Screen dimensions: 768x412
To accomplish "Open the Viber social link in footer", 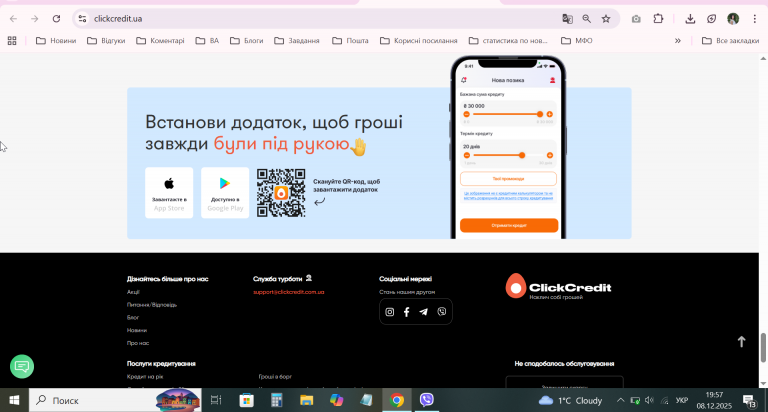I will point(442,312).
